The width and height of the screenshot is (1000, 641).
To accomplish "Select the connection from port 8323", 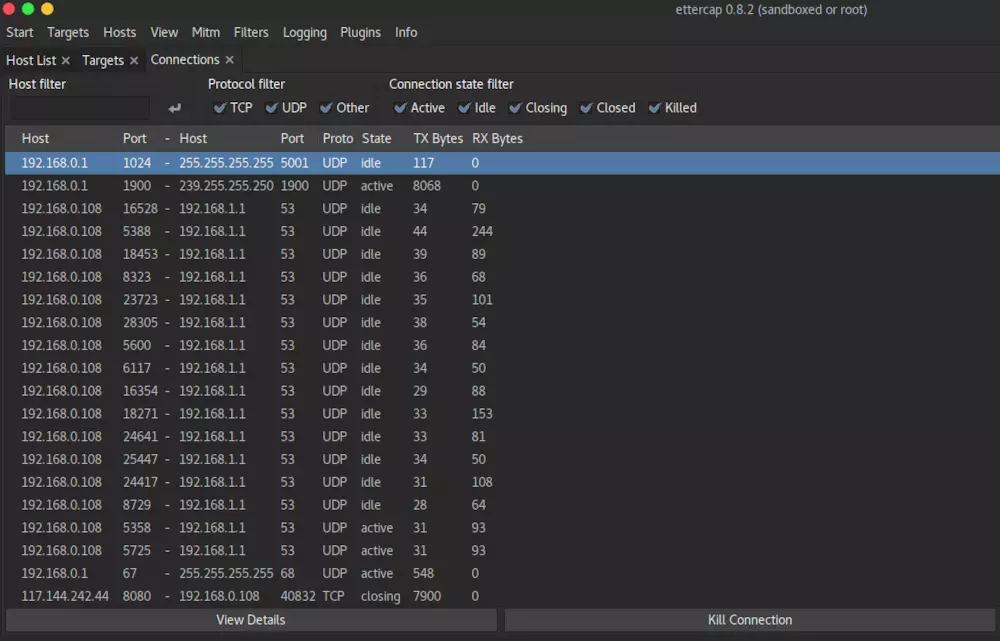I will pyautogui.click(x=503, y=277).
